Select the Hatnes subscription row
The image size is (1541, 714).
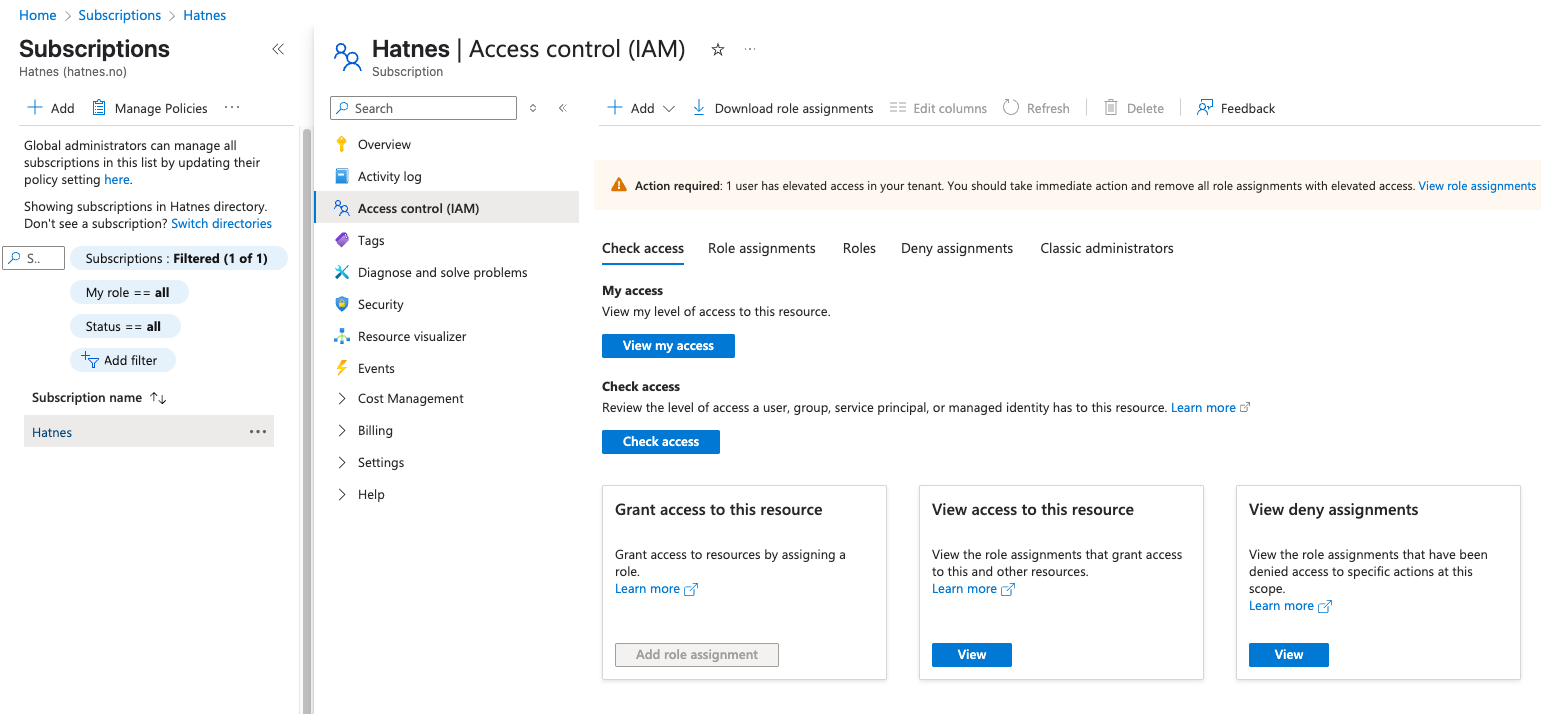(x=149, y=432)
